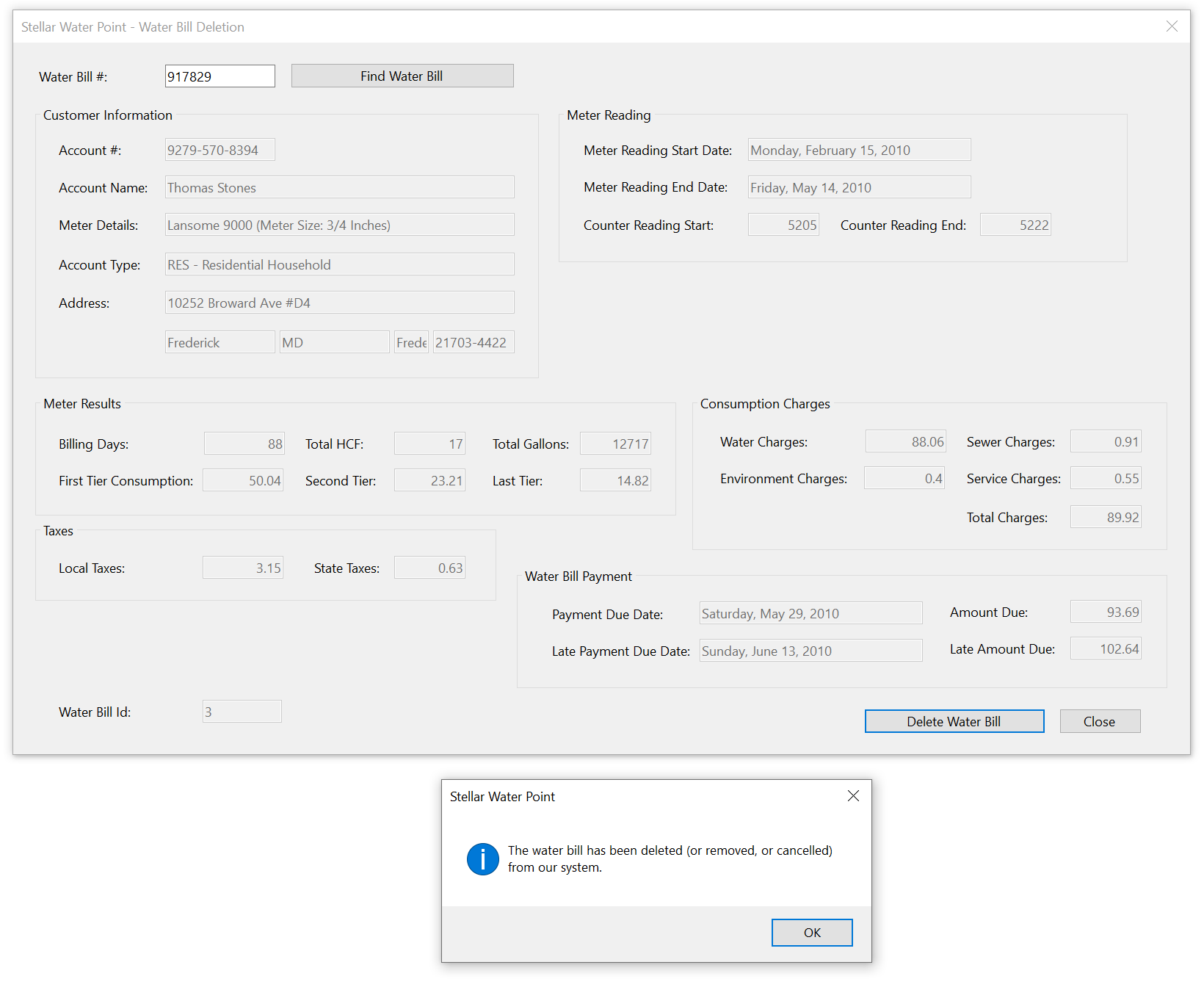Click the Find Water Bill button
The height and width of the screenshot is (987, 1204).
(x=402, y=76)
